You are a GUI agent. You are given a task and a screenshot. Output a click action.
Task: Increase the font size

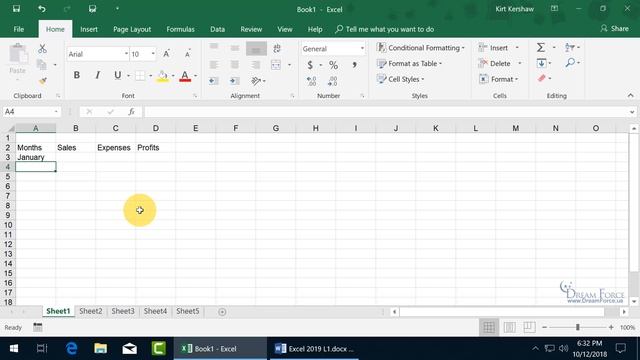pos(166,54)
